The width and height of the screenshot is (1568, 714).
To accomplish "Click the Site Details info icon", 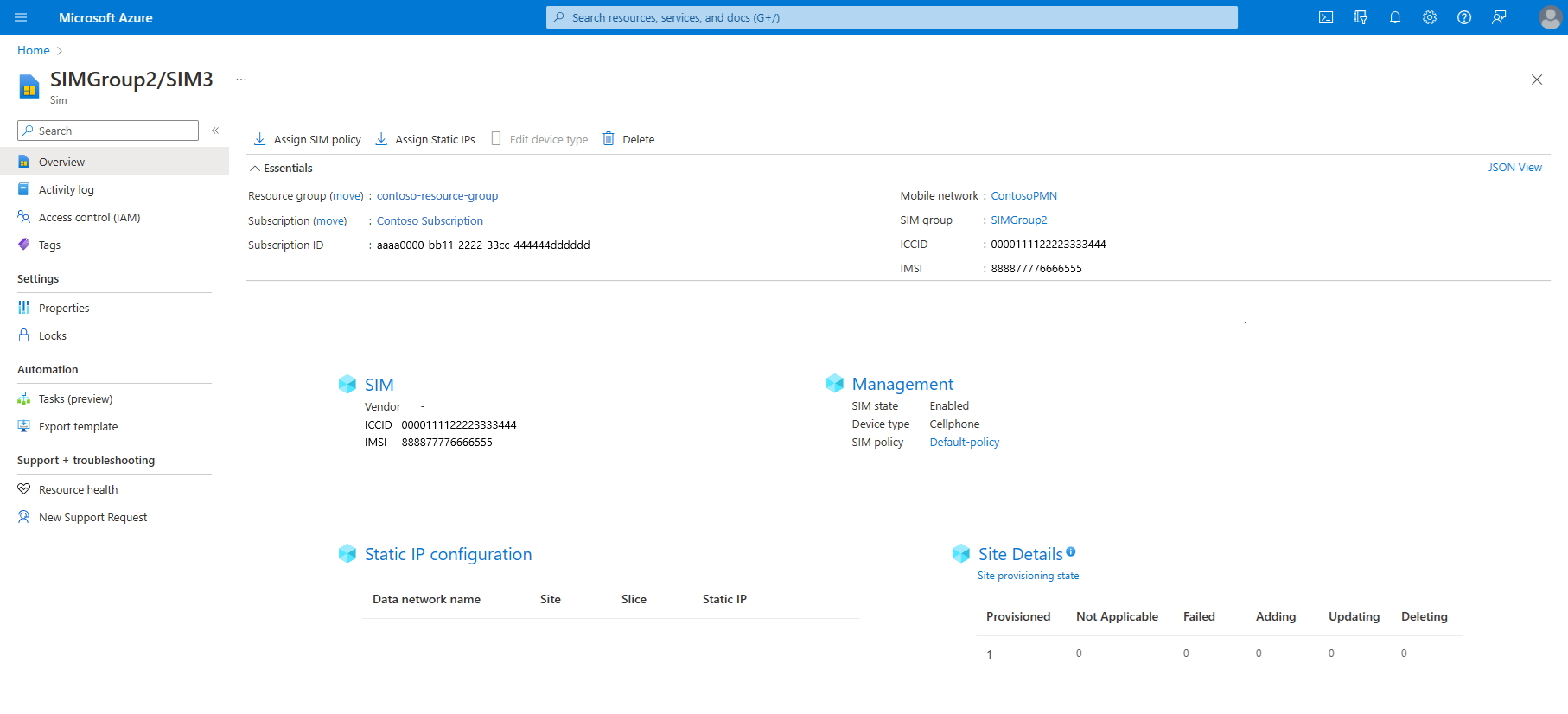I will point(1070,551).
